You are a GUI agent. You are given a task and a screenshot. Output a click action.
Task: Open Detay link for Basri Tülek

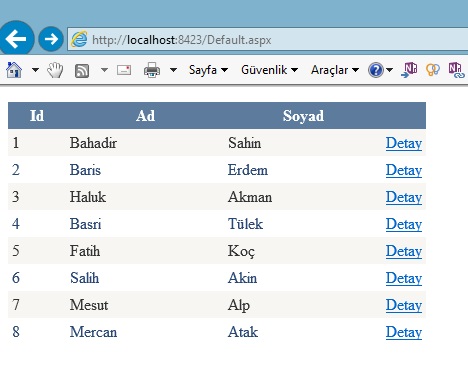[404, 224]
